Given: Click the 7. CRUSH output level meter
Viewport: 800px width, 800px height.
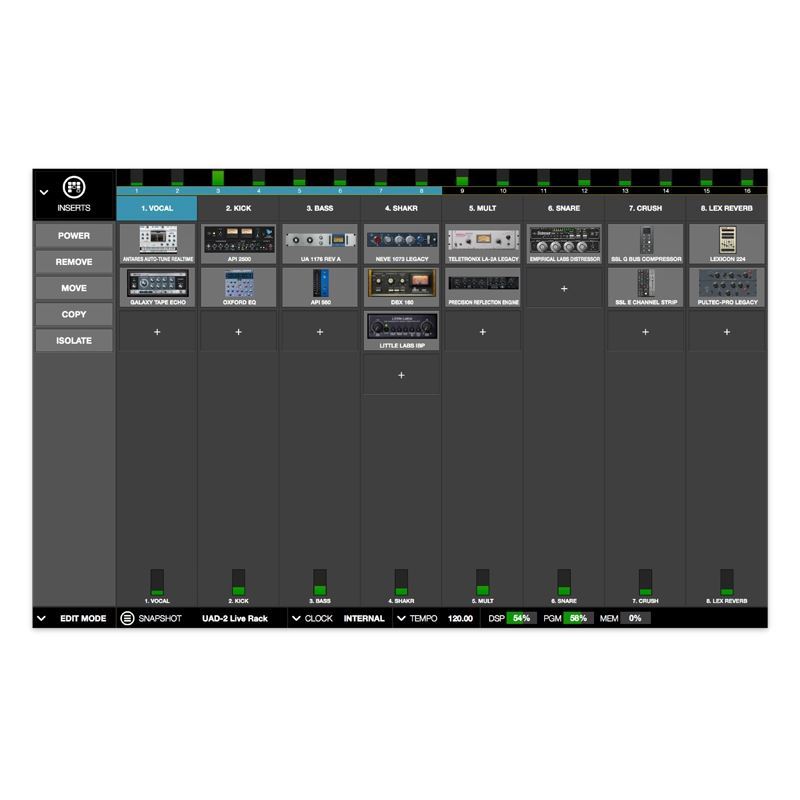Looking at the screenshot, I should click(x=645, y=582).
